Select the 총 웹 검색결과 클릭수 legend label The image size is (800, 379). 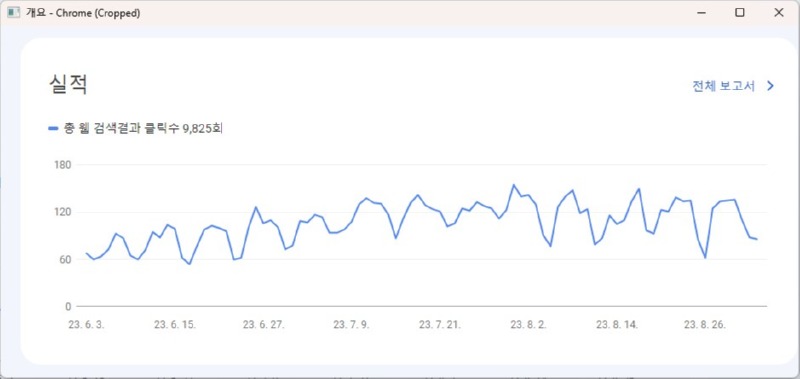click(x=143, y=129)
